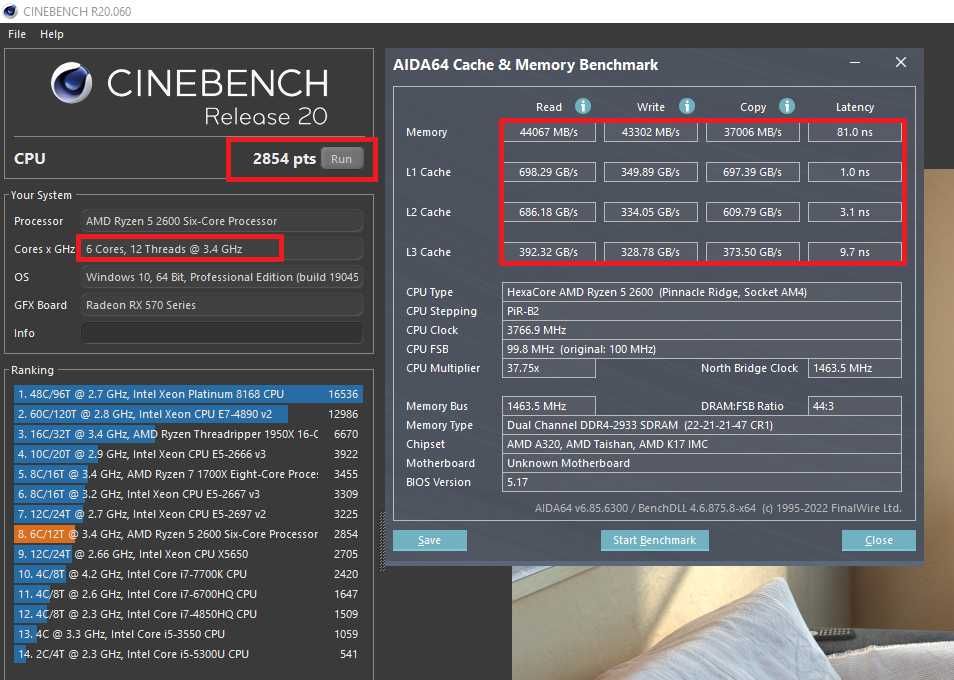Click the Read info icon in AIDA64

582,106
